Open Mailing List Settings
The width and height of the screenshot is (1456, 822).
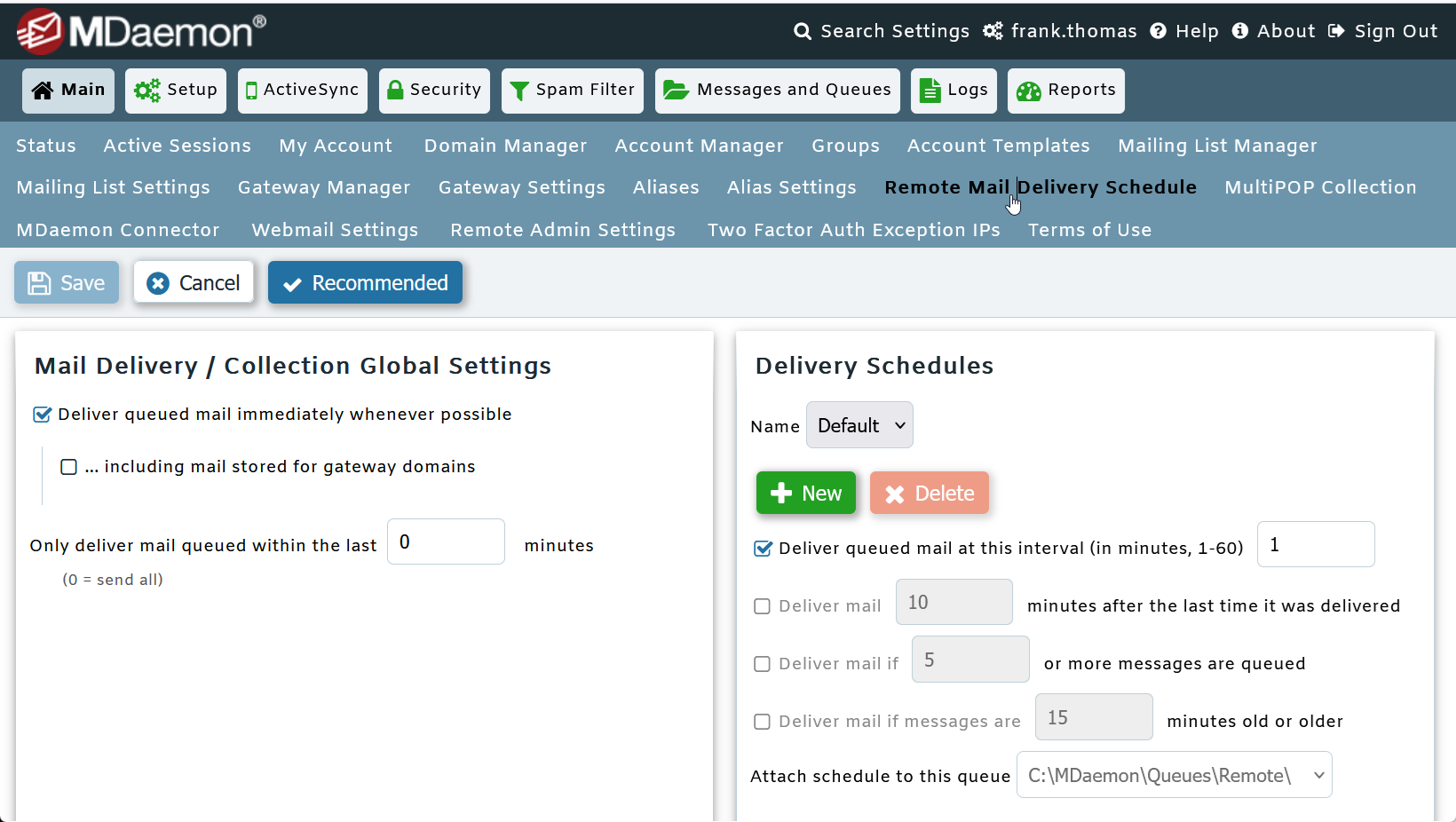click(x=114, y=187)
